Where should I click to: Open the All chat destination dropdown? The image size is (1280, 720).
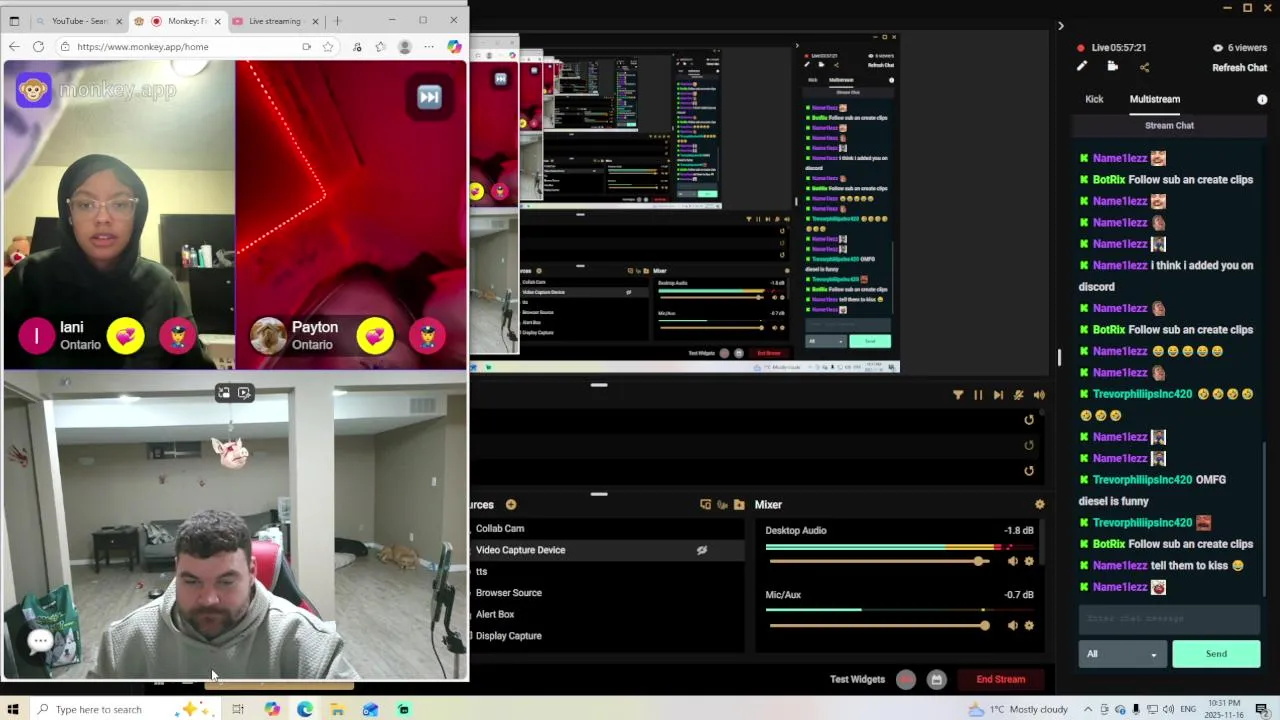tap(1121, 654)
